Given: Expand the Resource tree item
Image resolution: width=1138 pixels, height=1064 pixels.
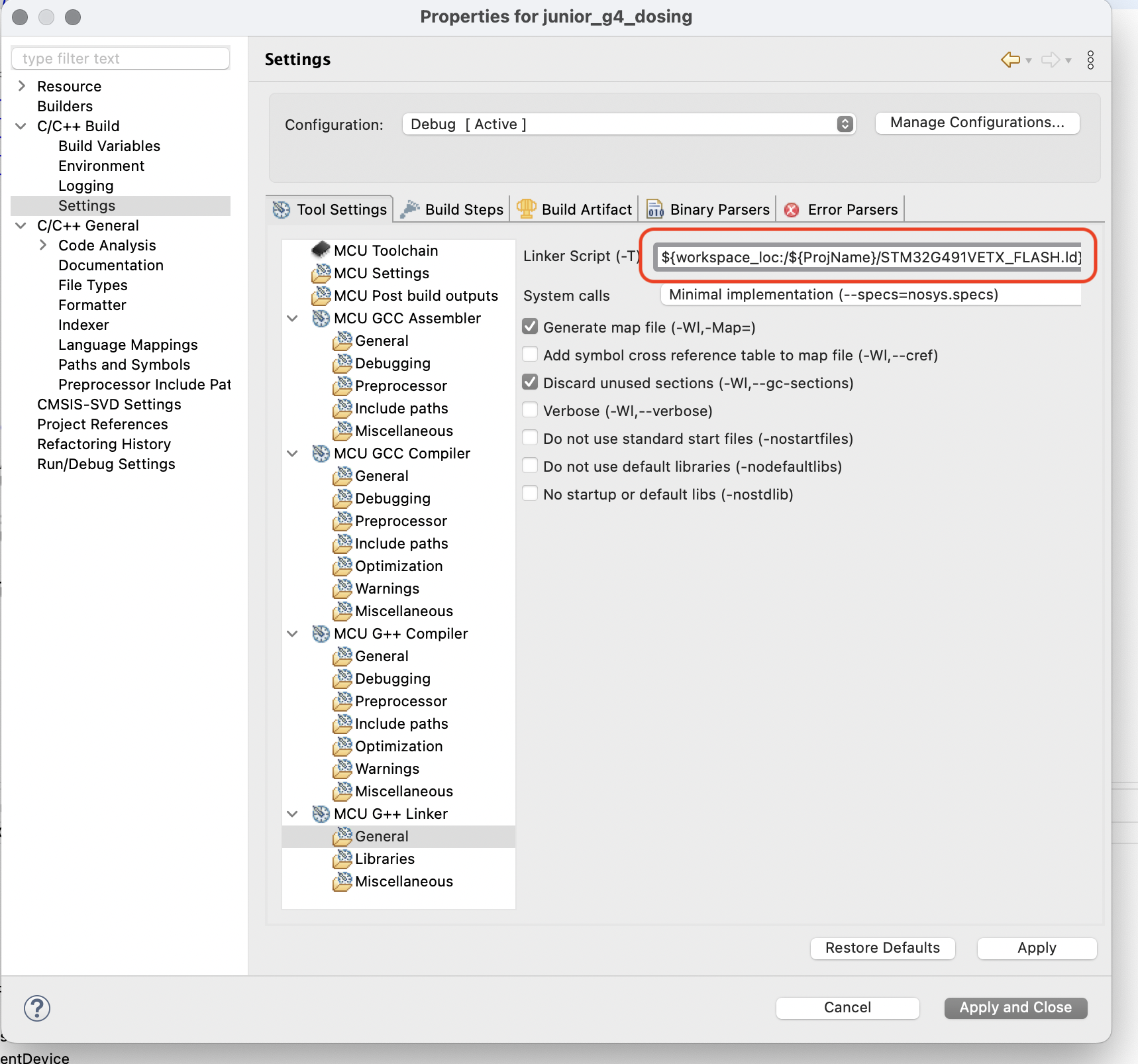Looking at the screenshot, I should [21, 86].
